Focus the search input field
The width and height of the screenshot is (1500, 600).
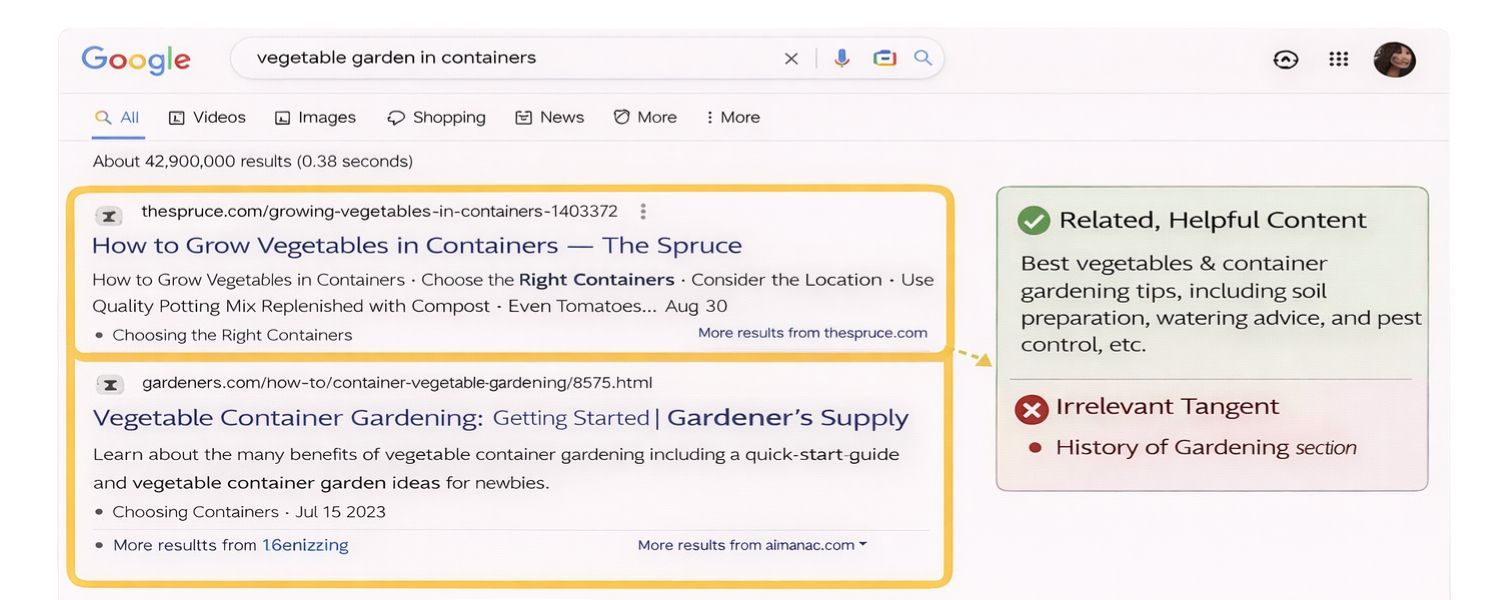point(500,59)
